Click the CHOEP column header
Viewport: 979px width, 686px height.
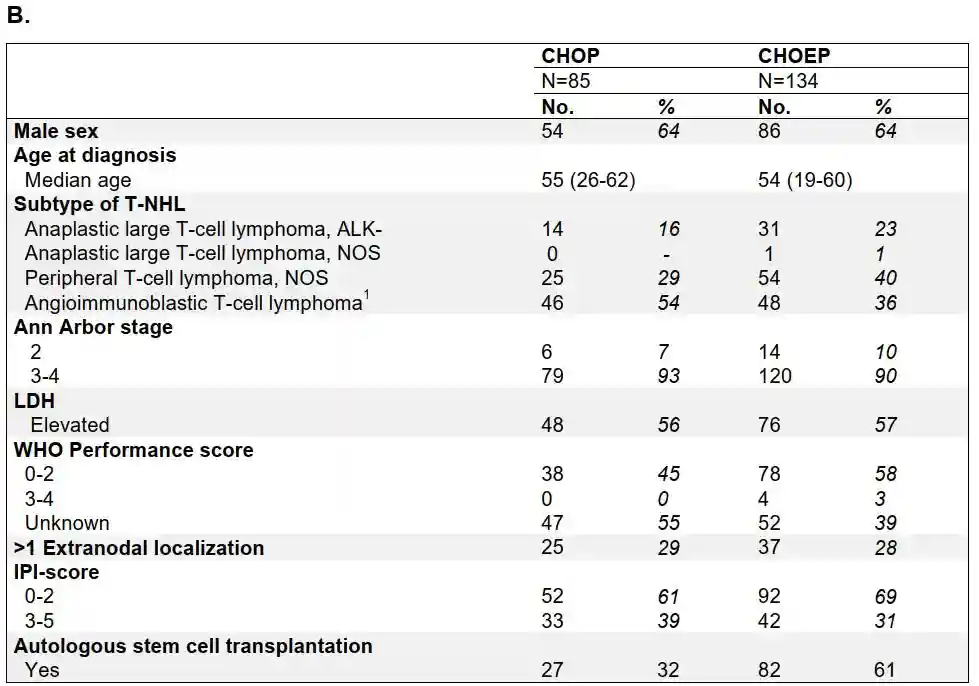pos(794,57)
